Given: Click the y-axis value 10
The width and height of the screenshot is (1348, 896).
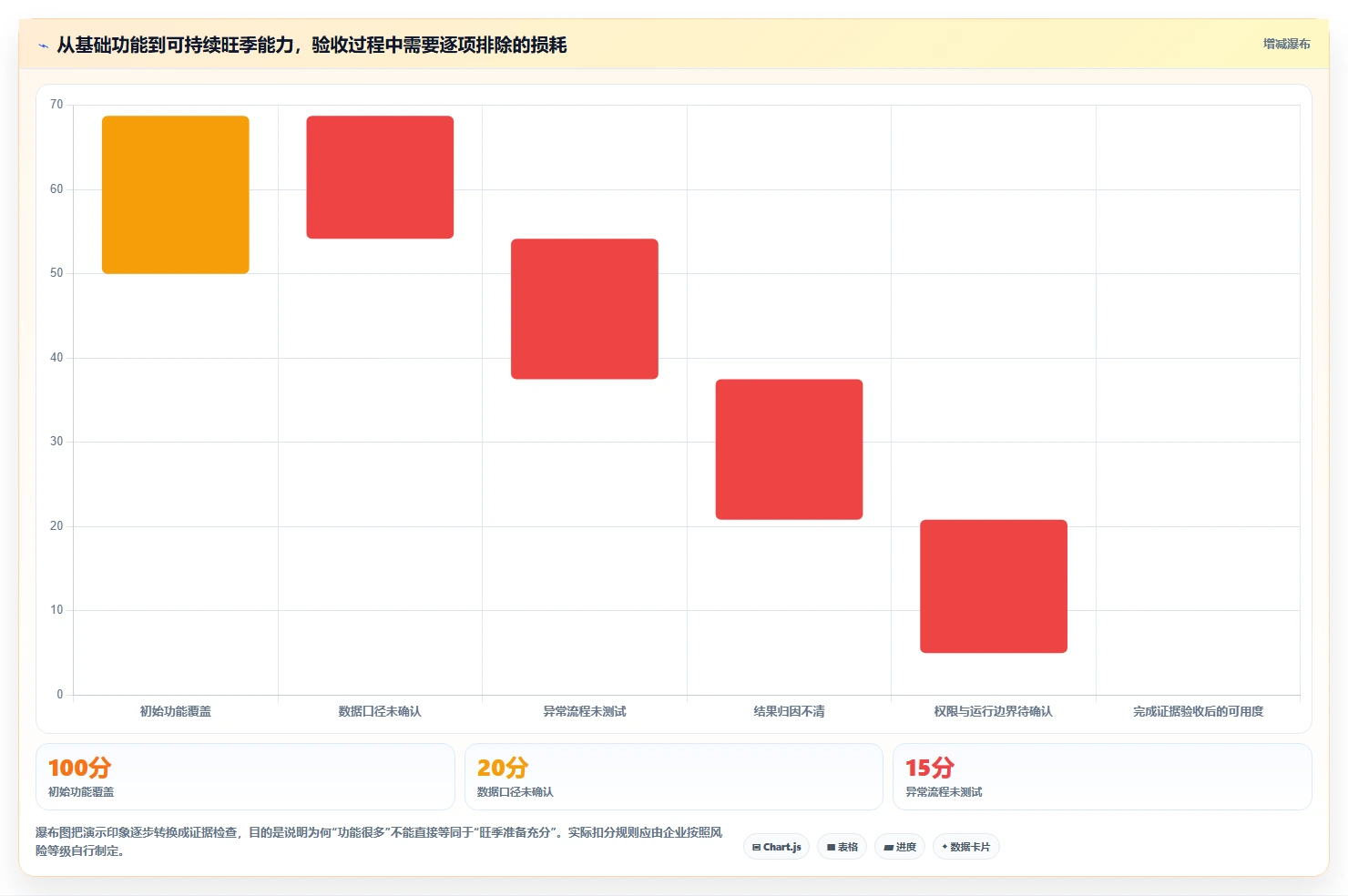Looking at the screenshot, I should tap(56, 610).
